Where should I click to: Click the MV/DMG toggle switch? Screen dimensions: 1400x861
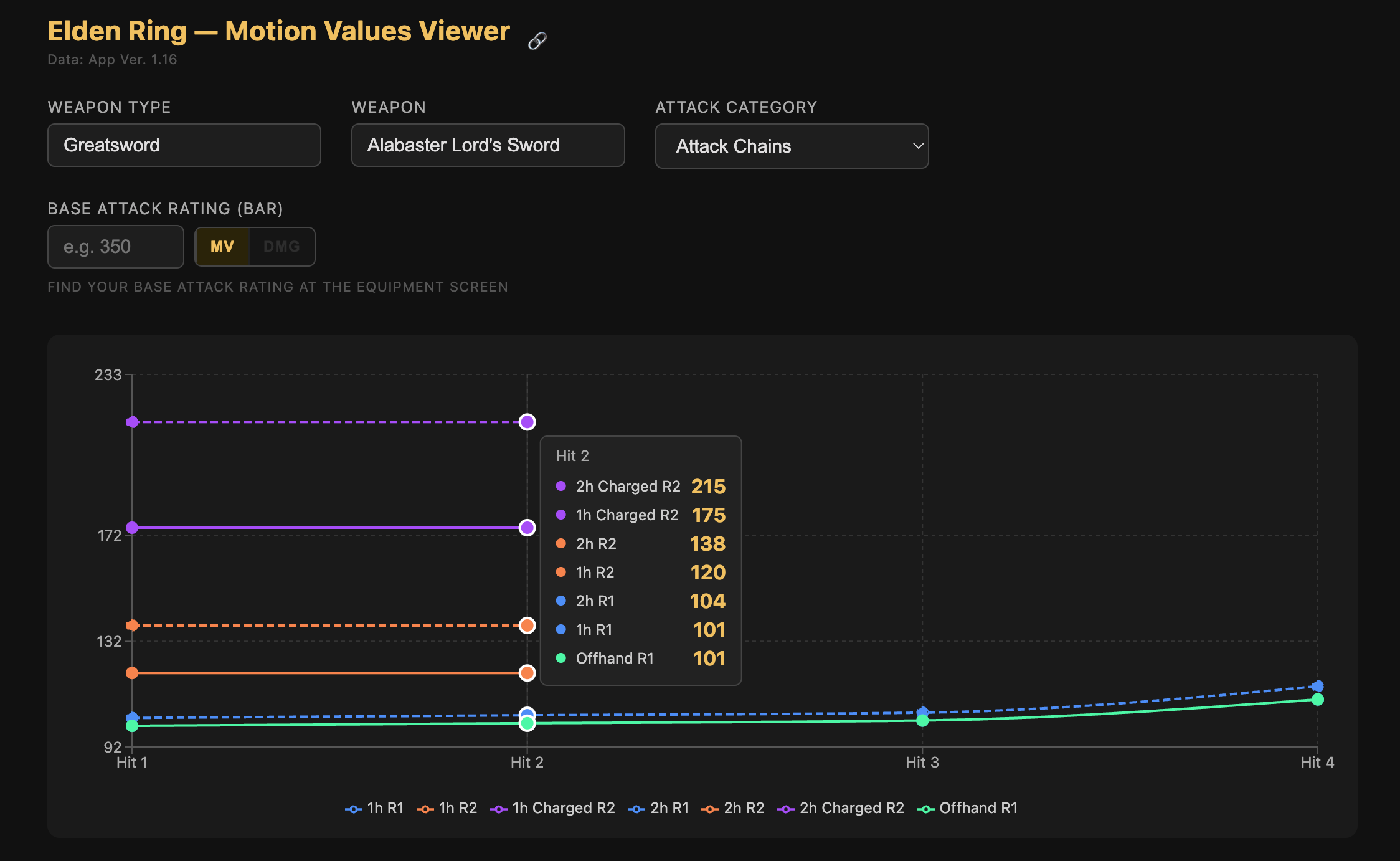coord(255,247)
